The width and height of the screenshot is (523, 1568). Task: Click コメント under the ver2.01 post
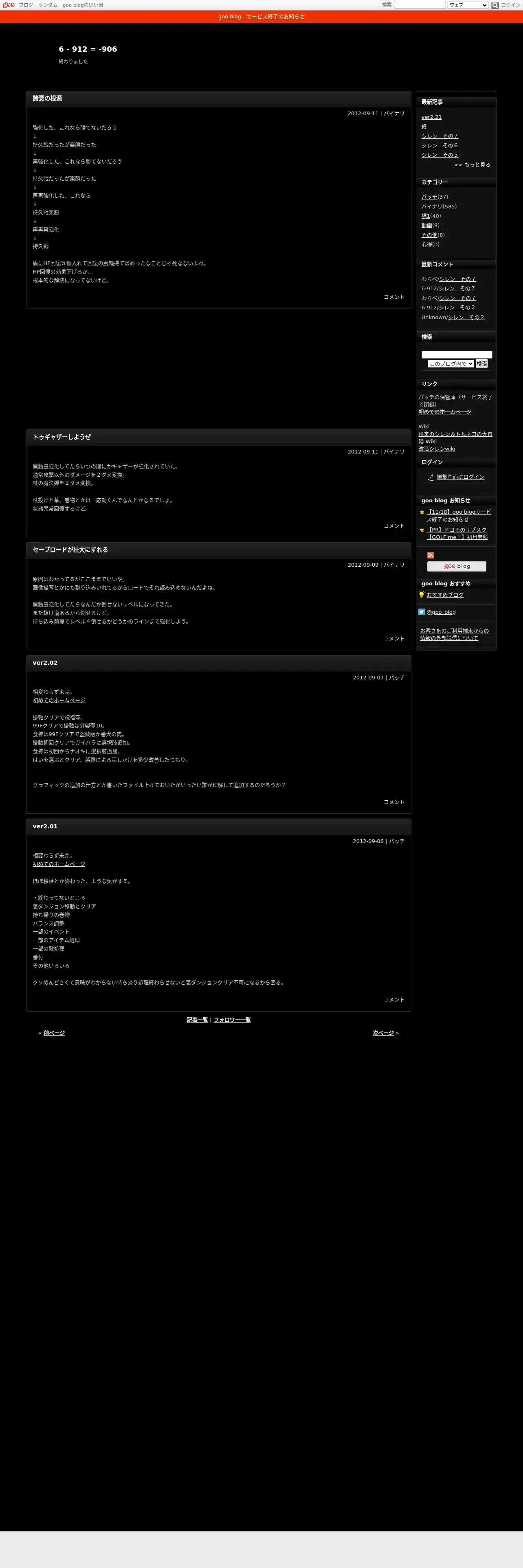(394, 999)
